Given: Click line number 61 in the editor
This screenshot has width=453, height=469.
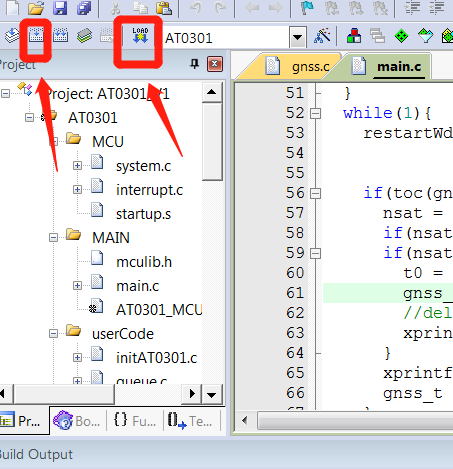Looking at the screenshot, I should point(295,293).
